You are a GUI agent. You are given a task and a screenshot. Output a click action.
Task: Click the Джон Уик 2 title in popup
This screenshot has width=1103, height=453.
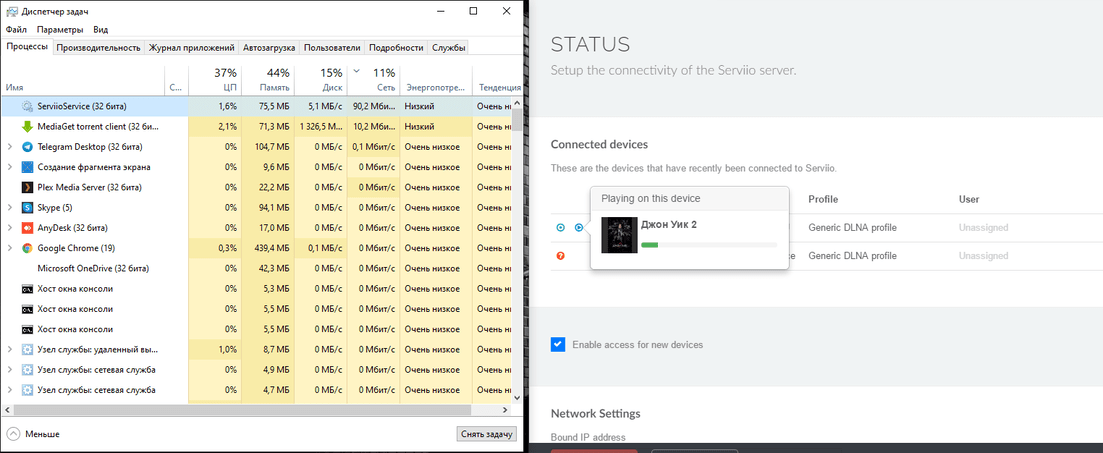669,224
